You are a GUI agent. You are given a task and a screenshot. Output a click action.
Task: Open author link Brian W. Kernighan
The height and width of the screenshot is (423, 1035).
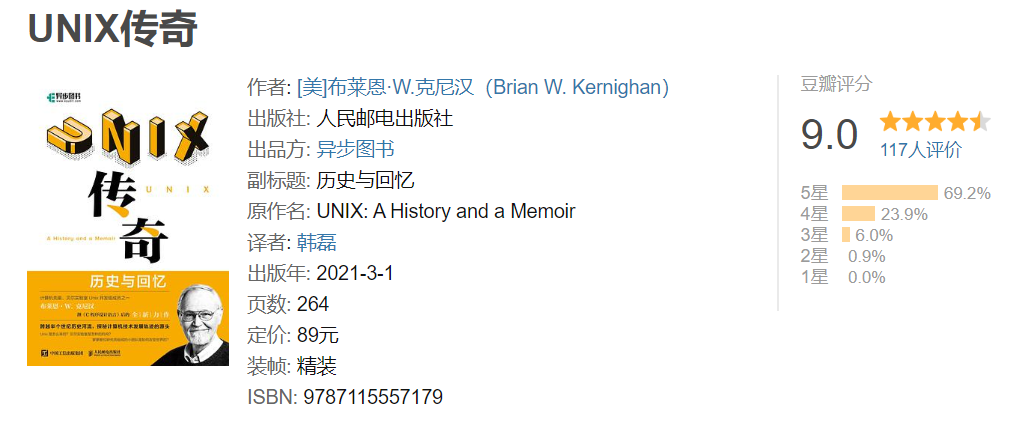[x=483, y=87]
